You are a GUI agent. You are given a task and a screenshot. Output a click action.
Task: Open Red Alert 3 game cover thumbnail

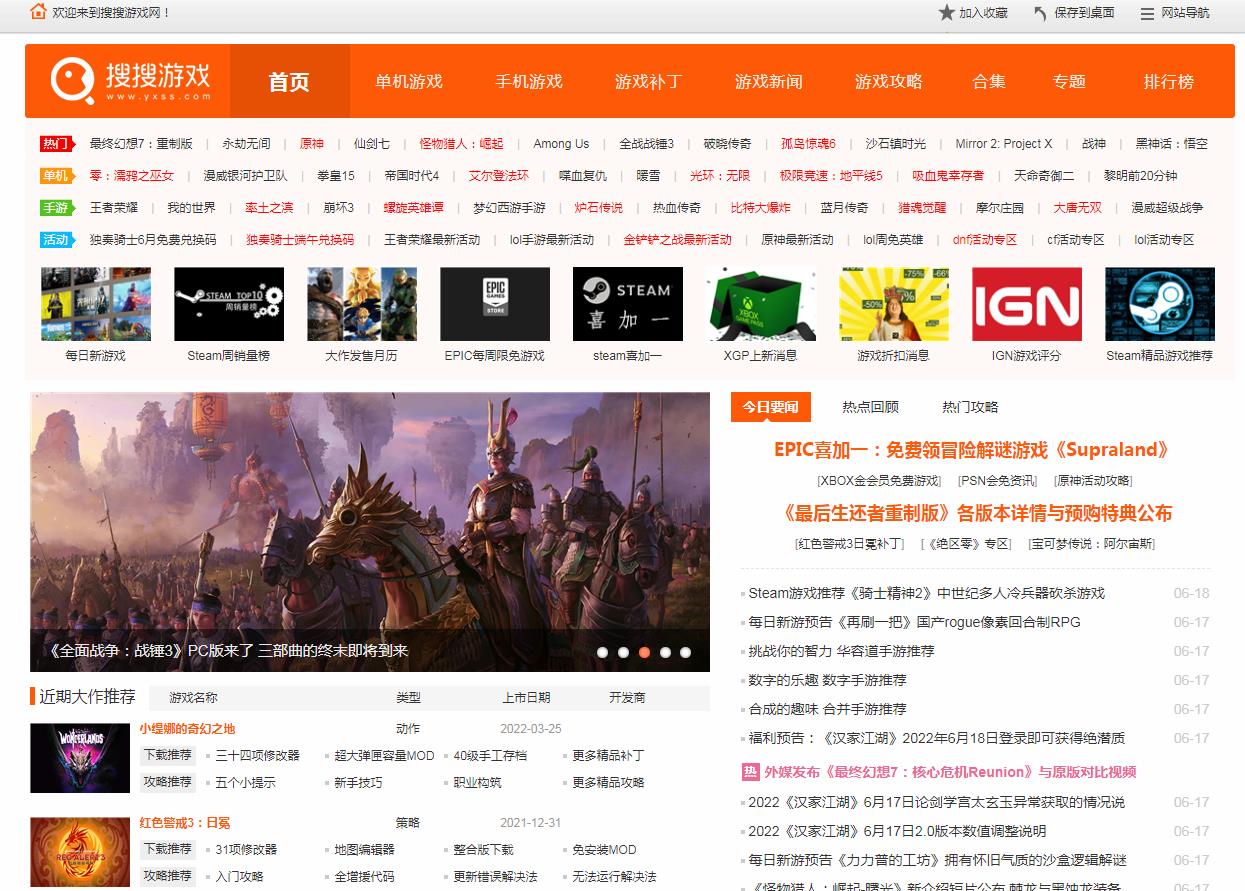80,852
